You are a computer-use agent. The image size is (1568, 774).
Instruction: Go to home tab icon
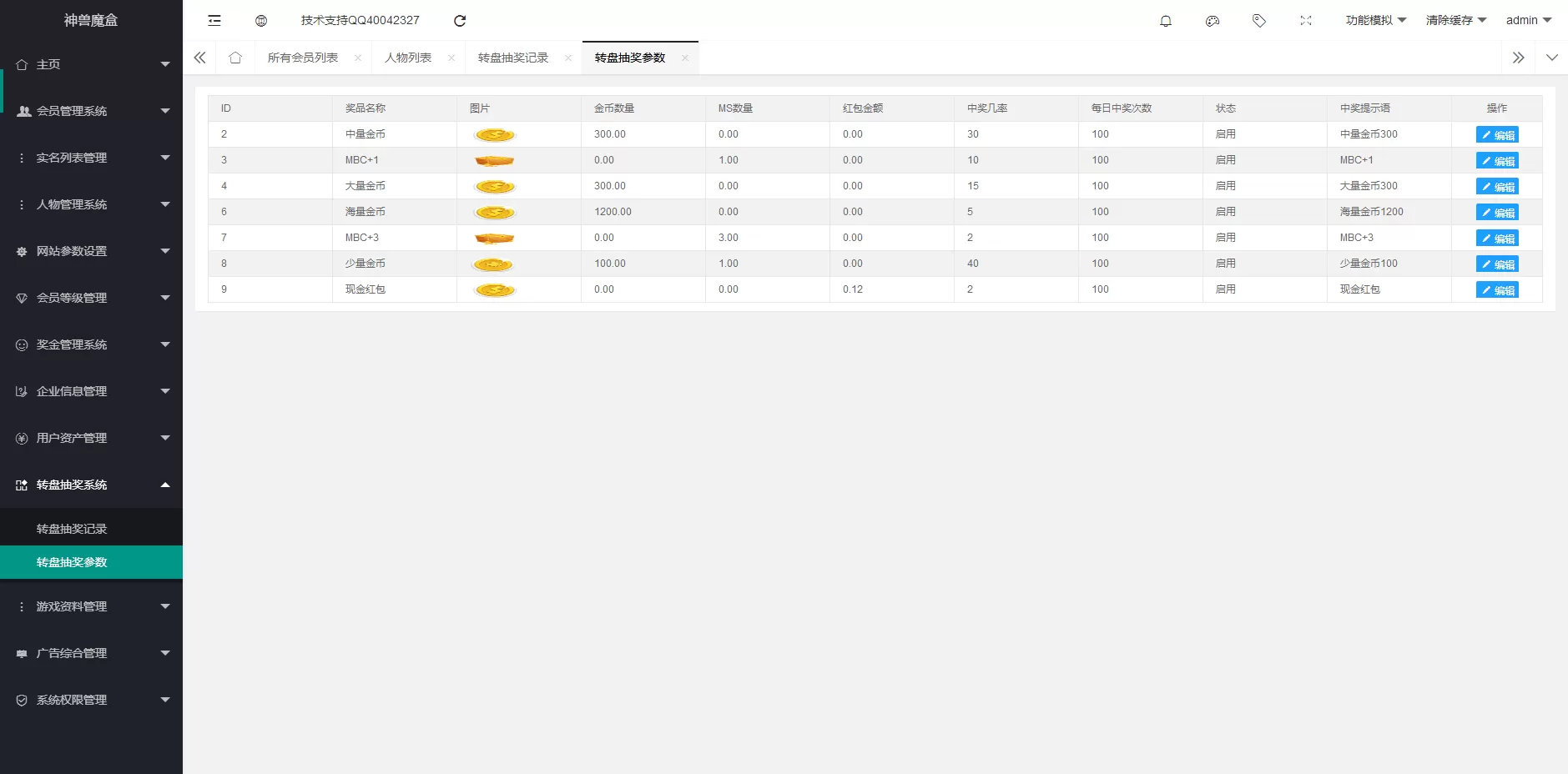(235, 58)
